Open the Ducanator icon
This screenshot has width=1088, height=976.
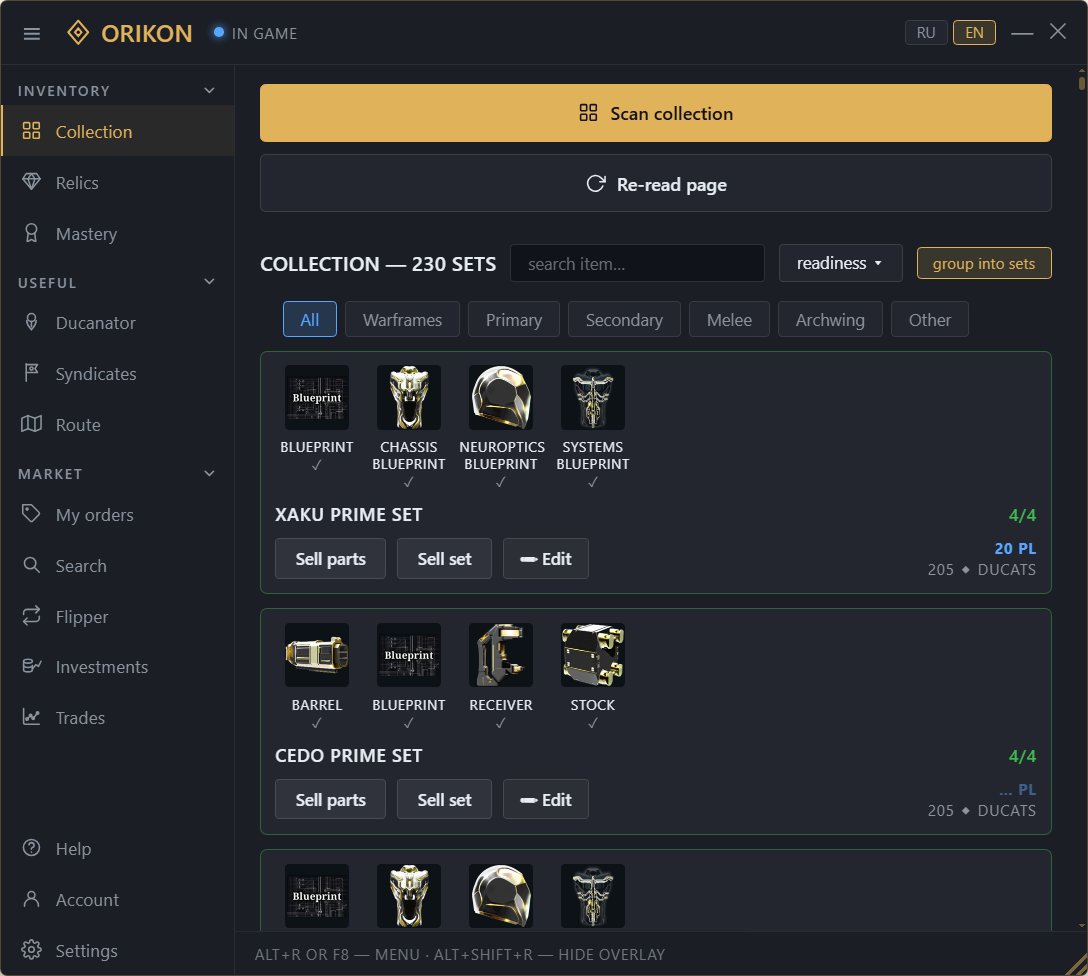tap(31, 322)
